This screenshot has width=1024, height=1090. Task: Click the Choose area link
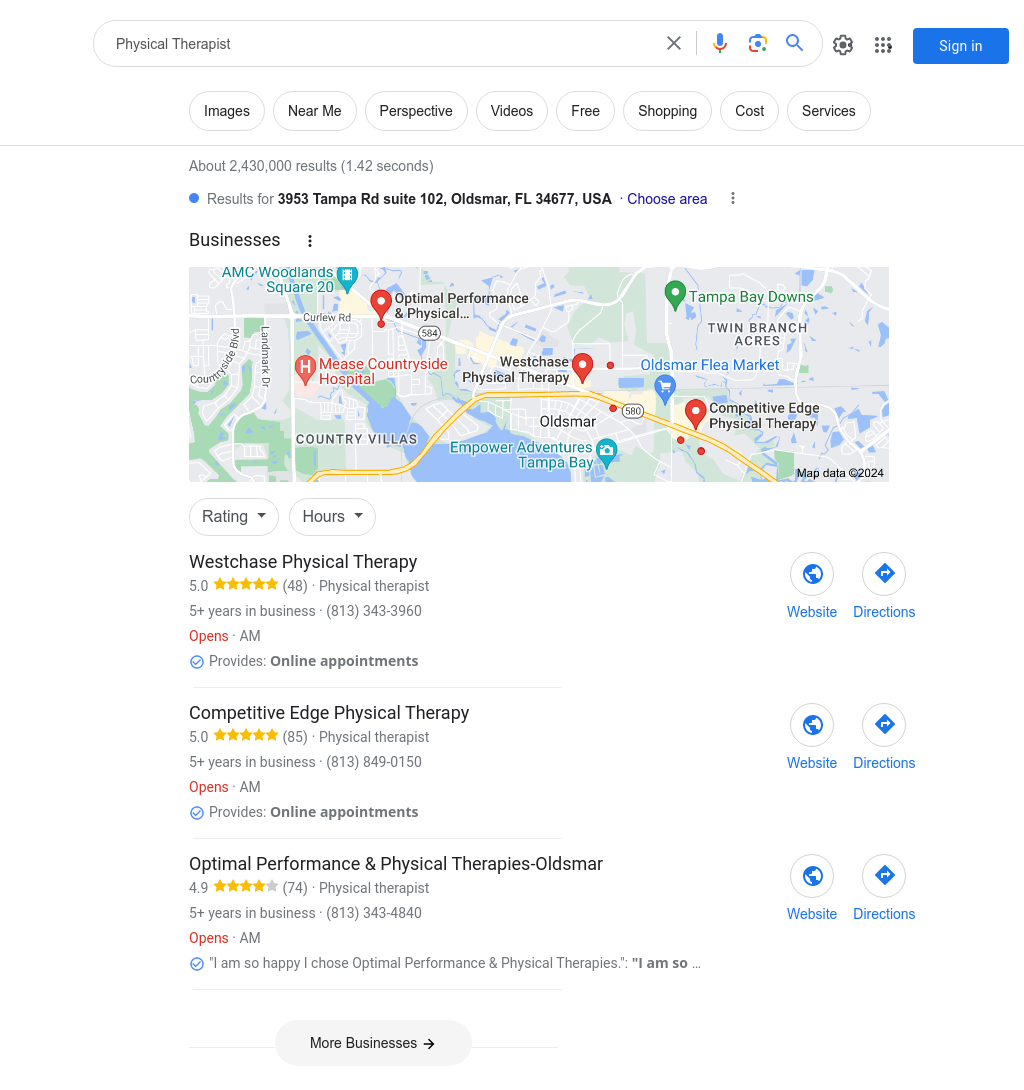[x=667, y=199]
